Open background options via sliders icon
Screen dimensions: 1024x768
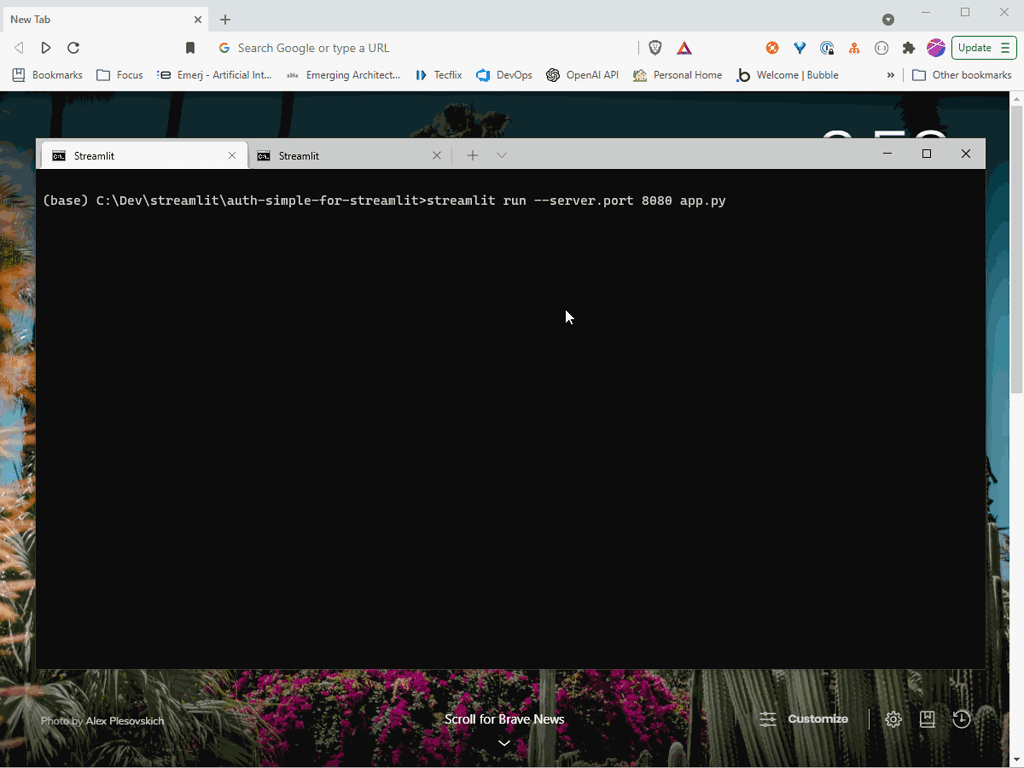point(767,719)
